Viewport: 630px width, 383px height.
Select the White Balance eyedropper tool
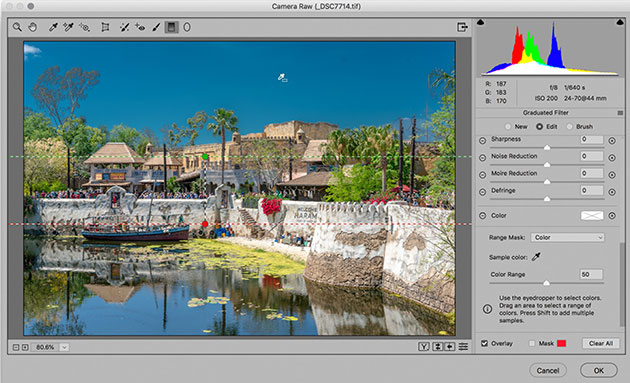53,27
